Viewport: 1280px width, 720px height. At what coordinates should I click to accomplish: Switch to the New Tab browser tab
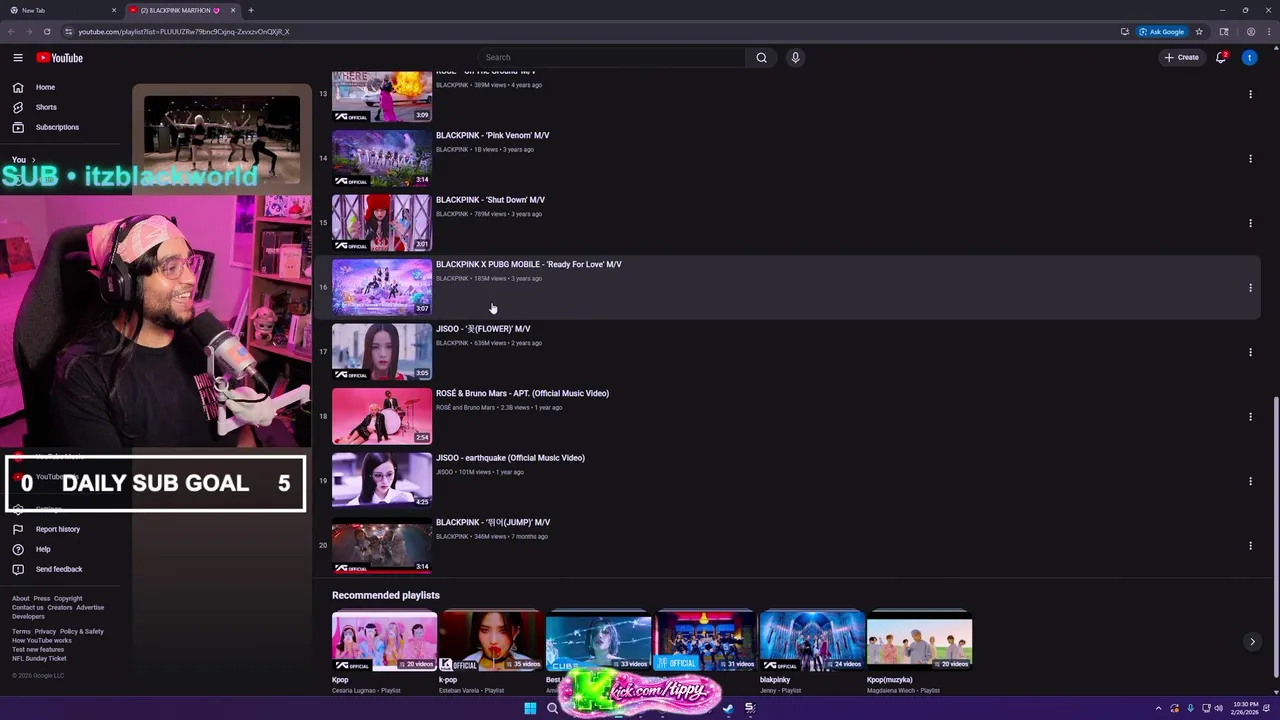click(x=60, y=10)
